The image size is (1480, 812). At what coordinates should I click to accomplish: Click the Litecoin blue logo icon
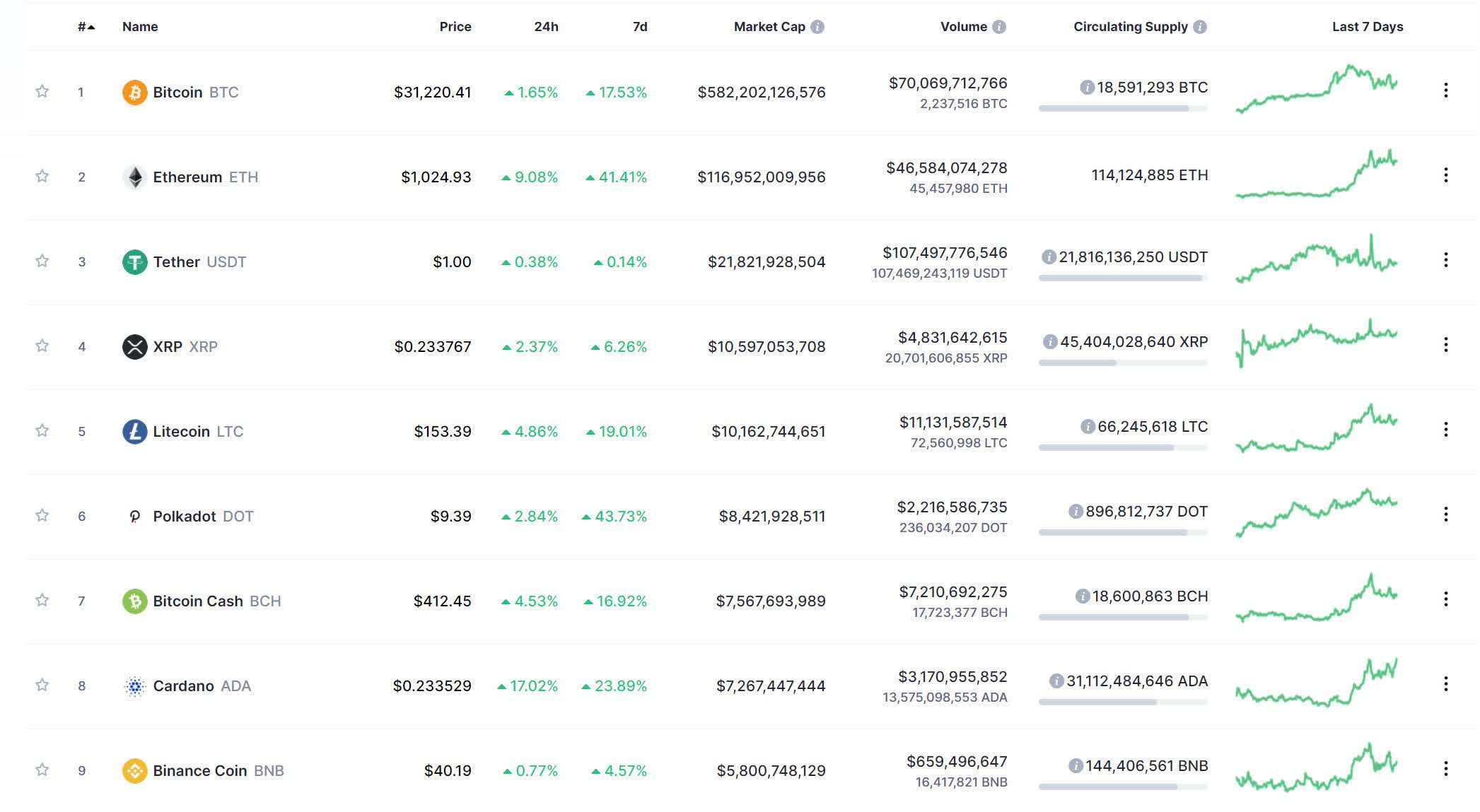pyautogui.click(x=134, y=431)
